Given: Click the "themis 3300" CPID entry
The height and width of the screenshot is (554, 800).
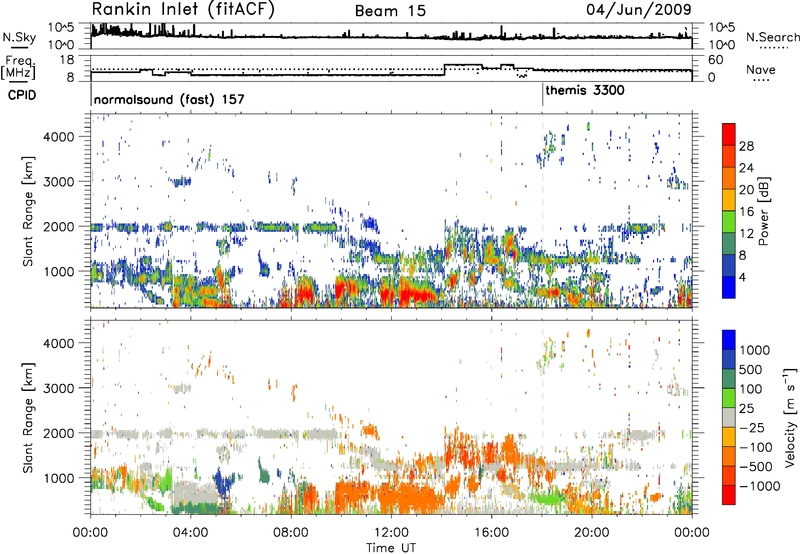Looking at the screenshot, I should [x=585, y=90].
